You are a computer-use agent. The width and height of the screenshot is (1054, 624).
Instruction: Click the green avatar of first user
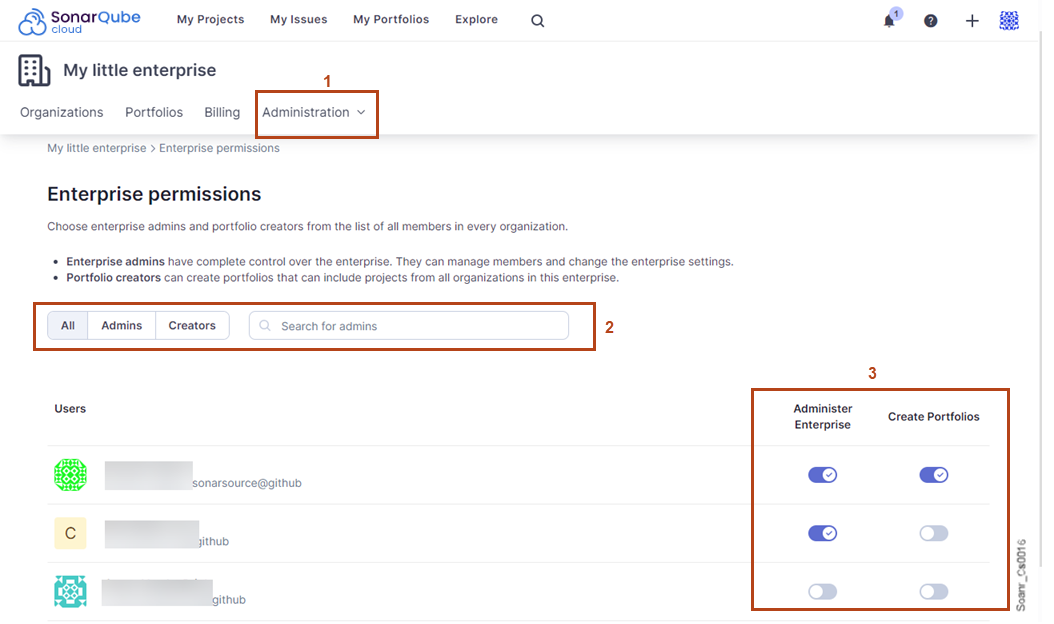[x=70, y=475]
